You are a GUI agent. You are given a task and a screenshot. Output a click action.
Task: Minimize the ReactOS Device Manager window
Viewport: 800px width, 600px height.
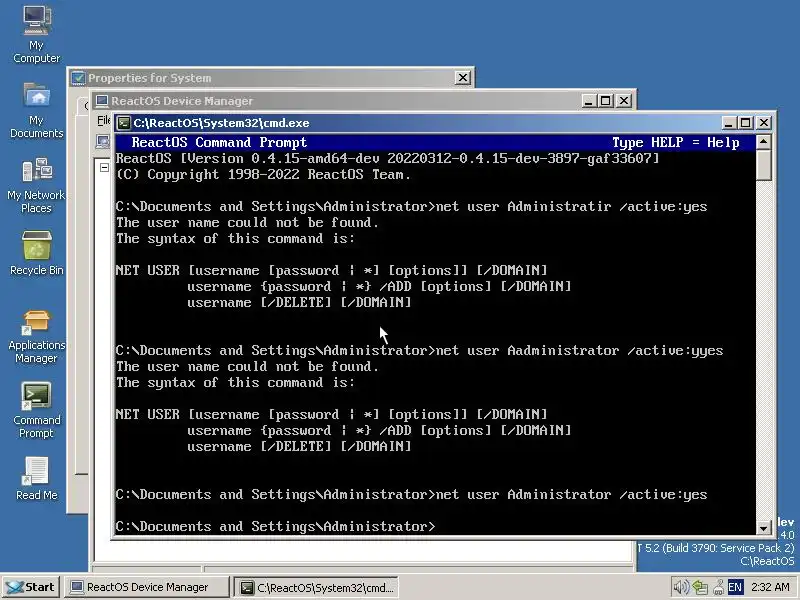click(589, 101)
